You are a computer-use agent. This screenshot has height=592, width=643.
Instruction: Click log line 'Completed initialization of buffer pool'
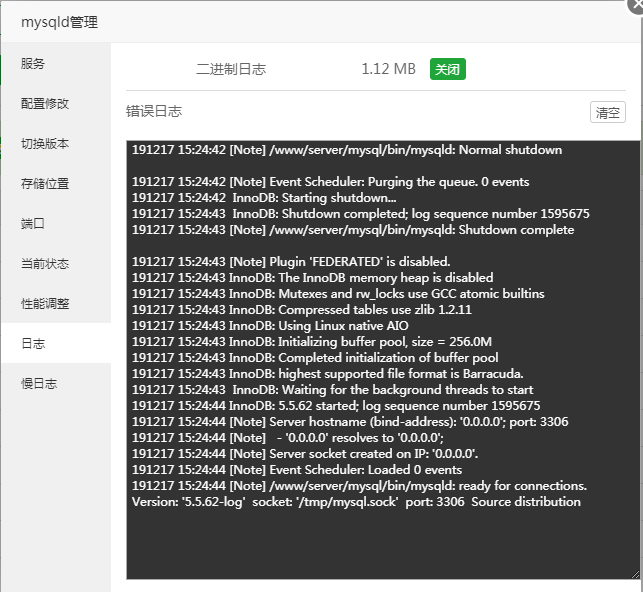(x=315, y=357)
